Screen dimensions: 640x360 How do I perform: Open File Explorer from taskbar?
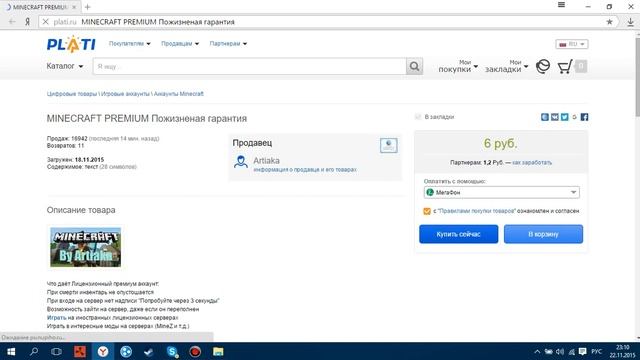[218, 351]
